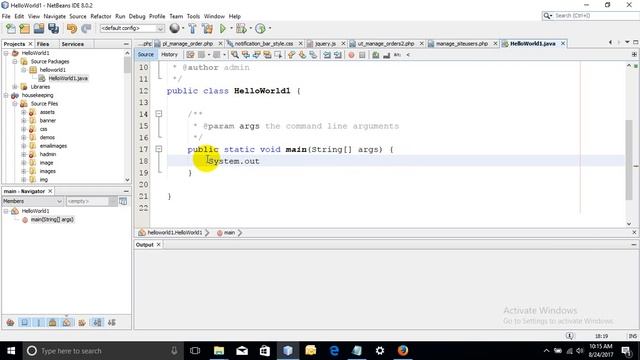
Task: Click the New Project icon
Action: tap(24, 29)
